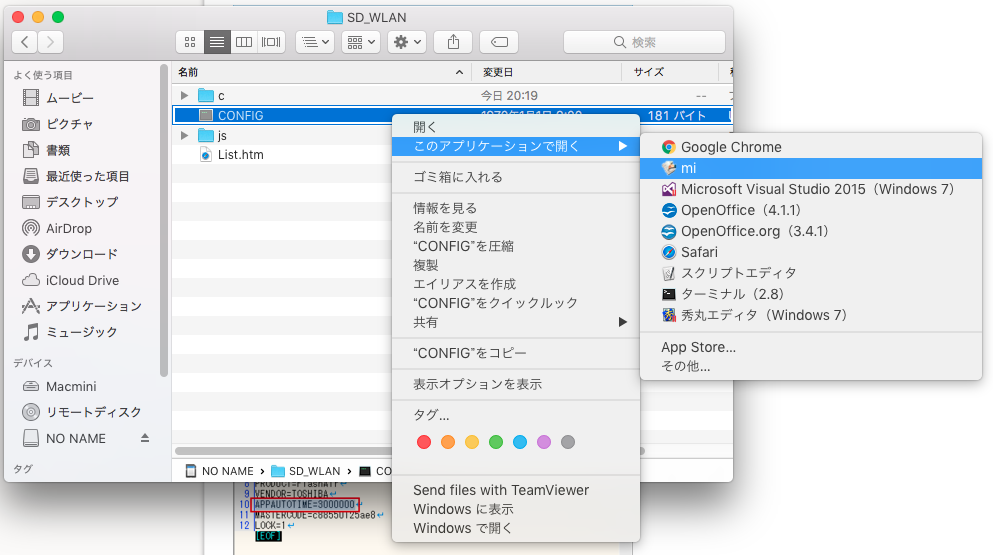Viewport: 993px width, 555px height.
Task: Apply the red tag color
Action: click(x=424, y=442)
